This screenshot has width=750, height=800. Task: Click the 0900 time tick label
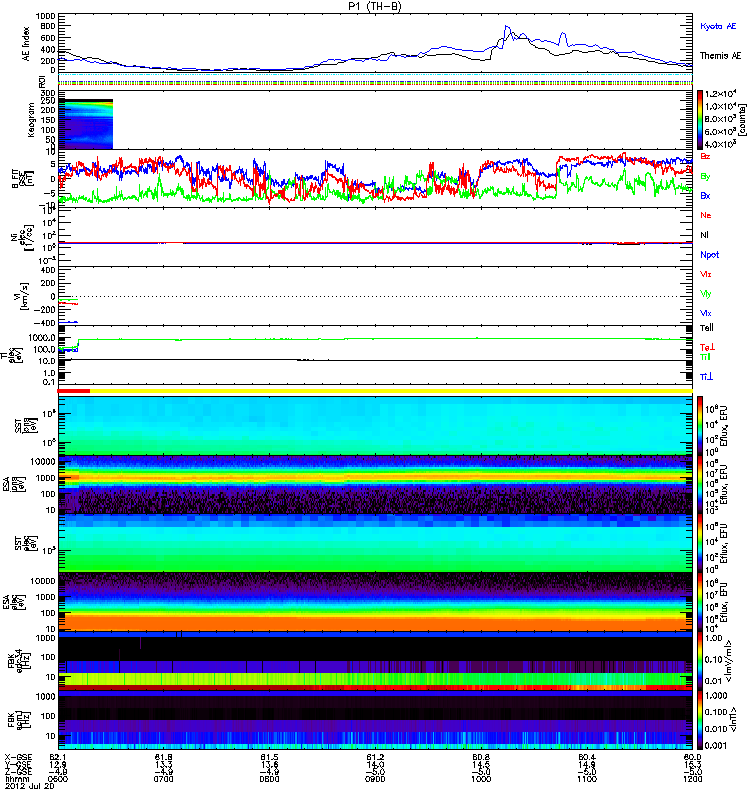tap(375, 779)
